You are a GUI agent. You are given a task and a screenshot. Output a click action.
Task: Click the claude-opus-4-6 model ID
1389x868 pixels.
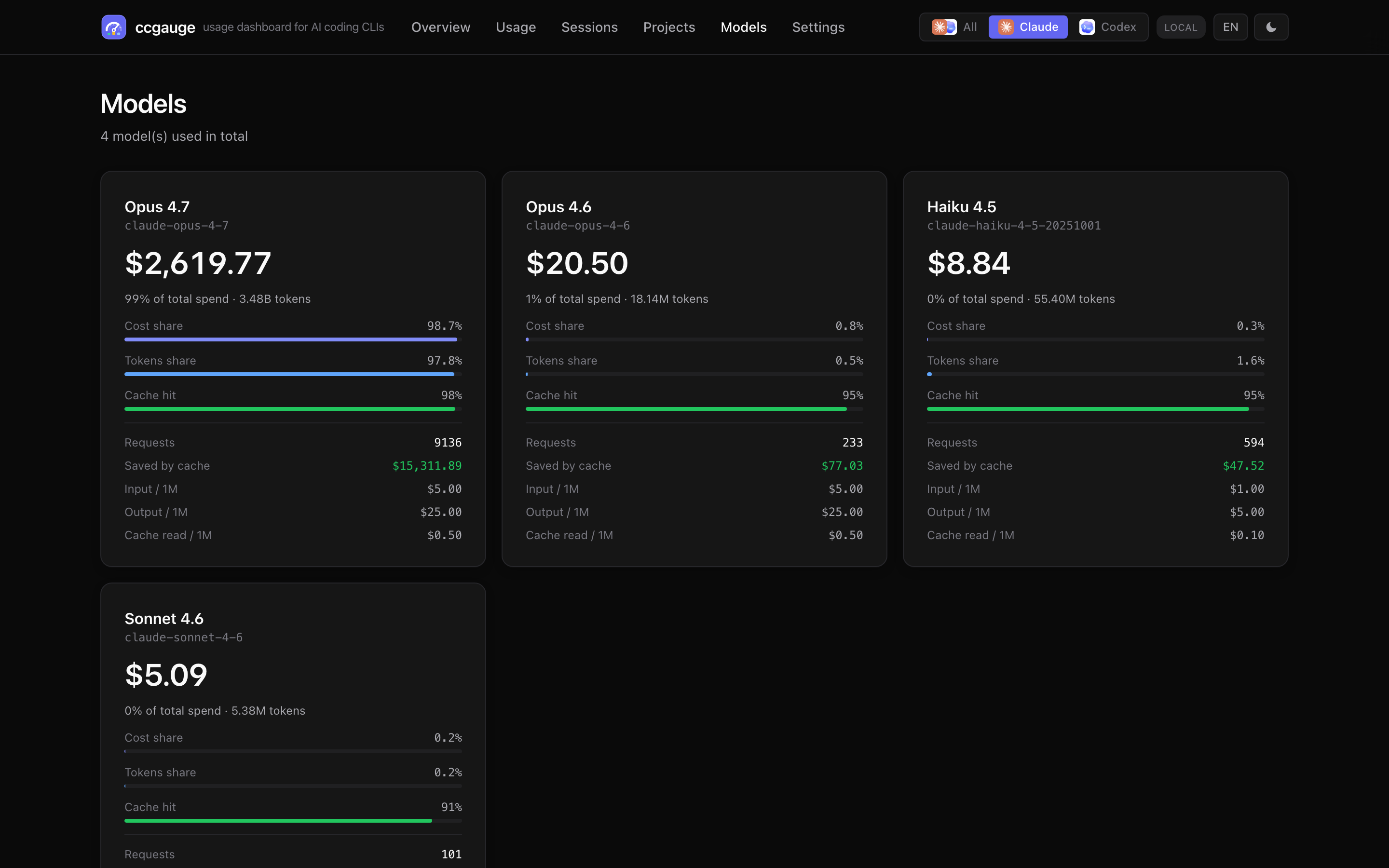(578, 226)
